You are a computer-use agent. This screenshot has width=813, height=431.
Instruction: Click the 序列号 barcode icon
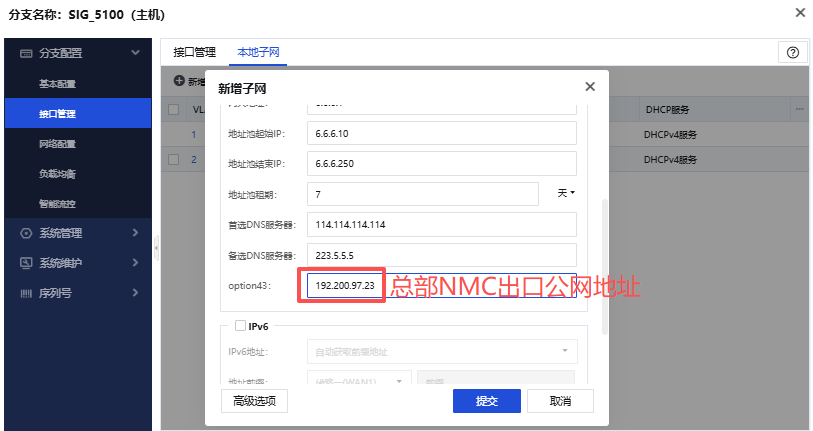pos(26,293)
